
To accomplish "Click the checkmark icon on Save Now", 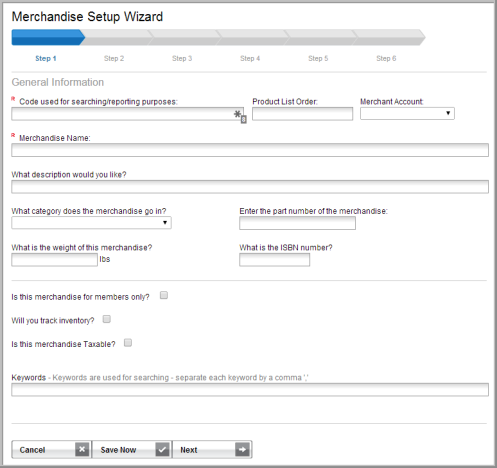I will point(162,449).
